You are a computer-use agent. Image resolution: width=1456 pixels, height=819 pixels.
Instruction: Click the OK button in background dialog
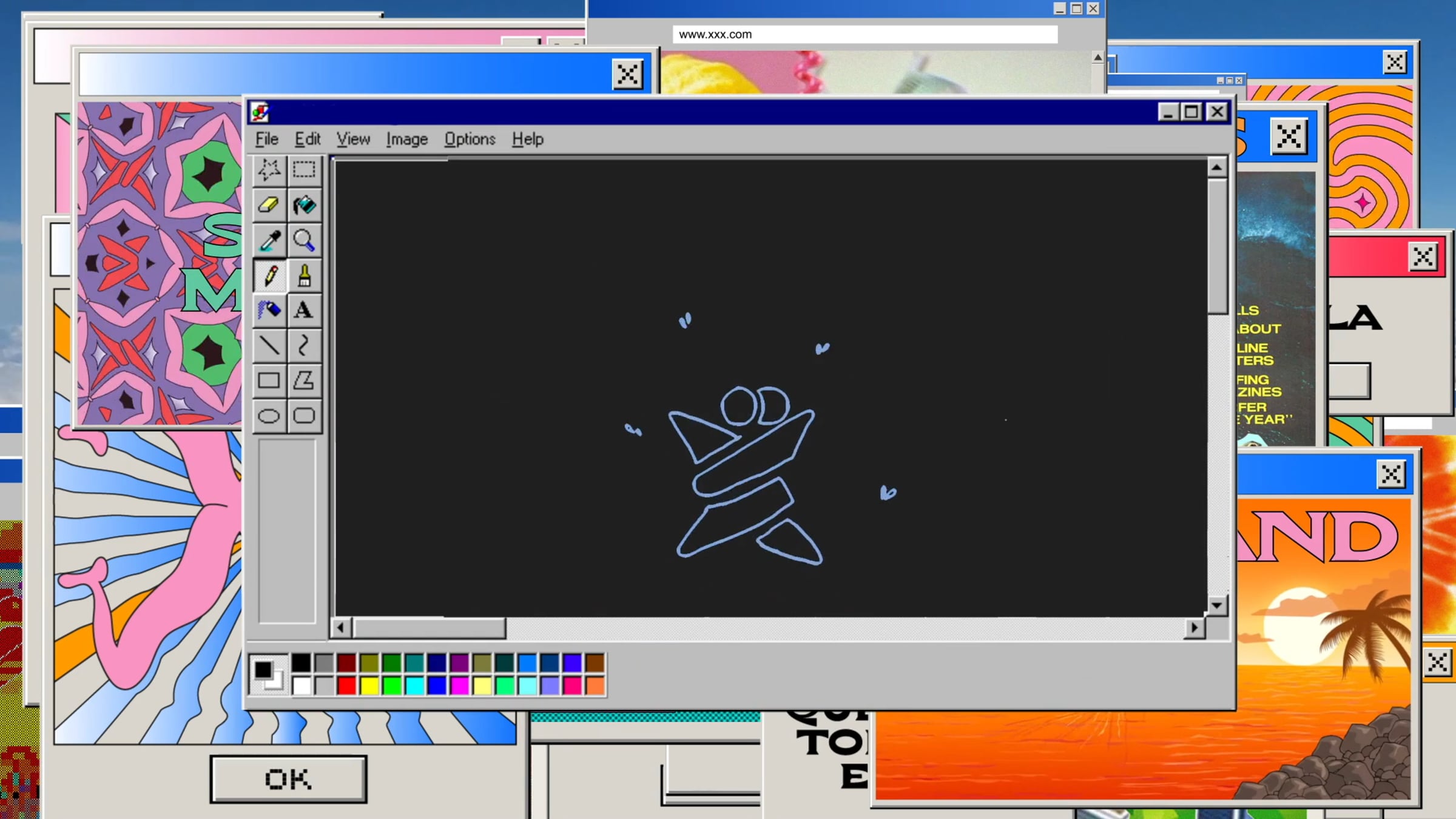point(288,779)
